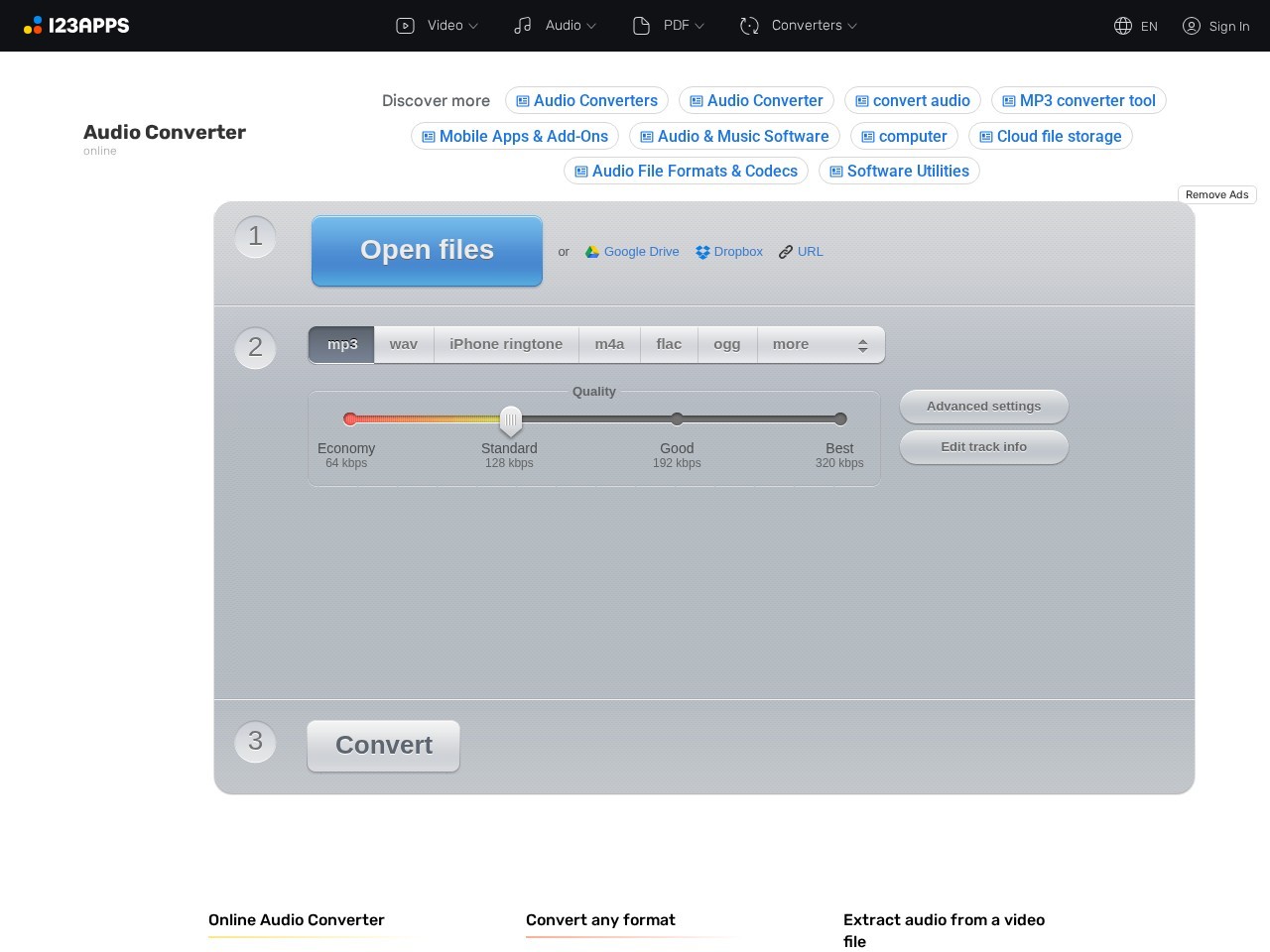Expand the Converters menu
This screenshot has width=1270, height=952.
(799, 26)
